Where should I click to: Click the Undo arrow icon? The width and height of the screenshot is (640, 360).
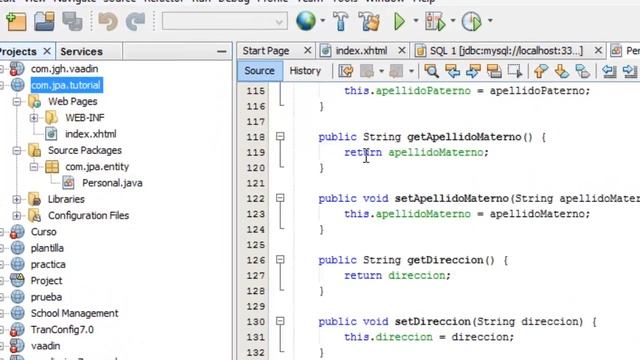pos(107,21)
